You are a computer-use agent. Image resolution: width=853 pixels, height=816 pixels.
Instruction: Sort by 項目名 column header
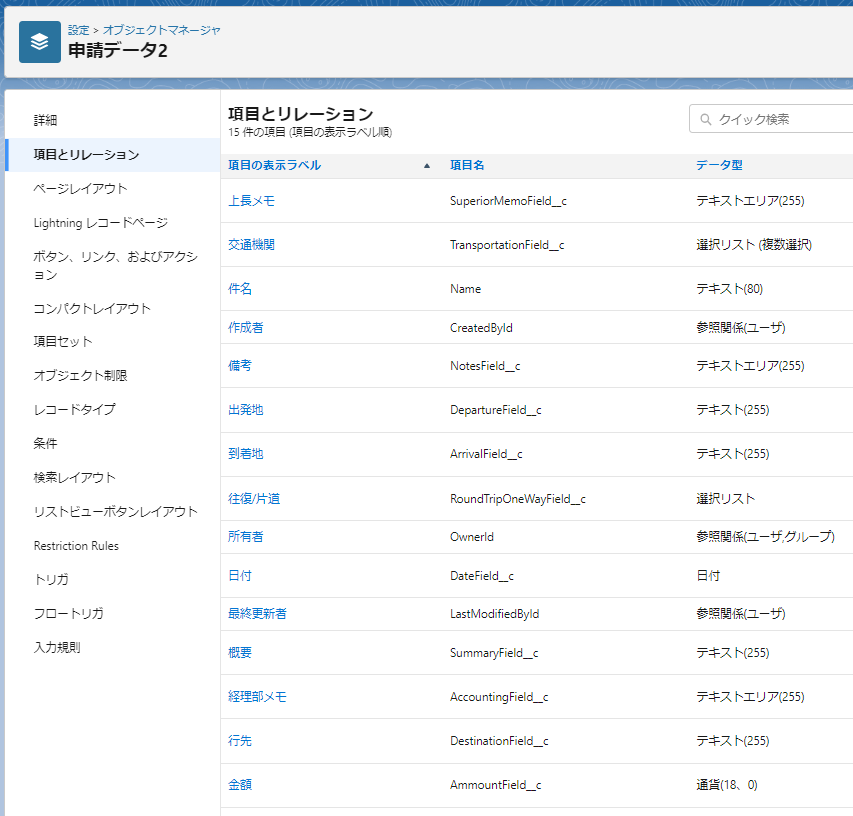click(x=467, y=165)
